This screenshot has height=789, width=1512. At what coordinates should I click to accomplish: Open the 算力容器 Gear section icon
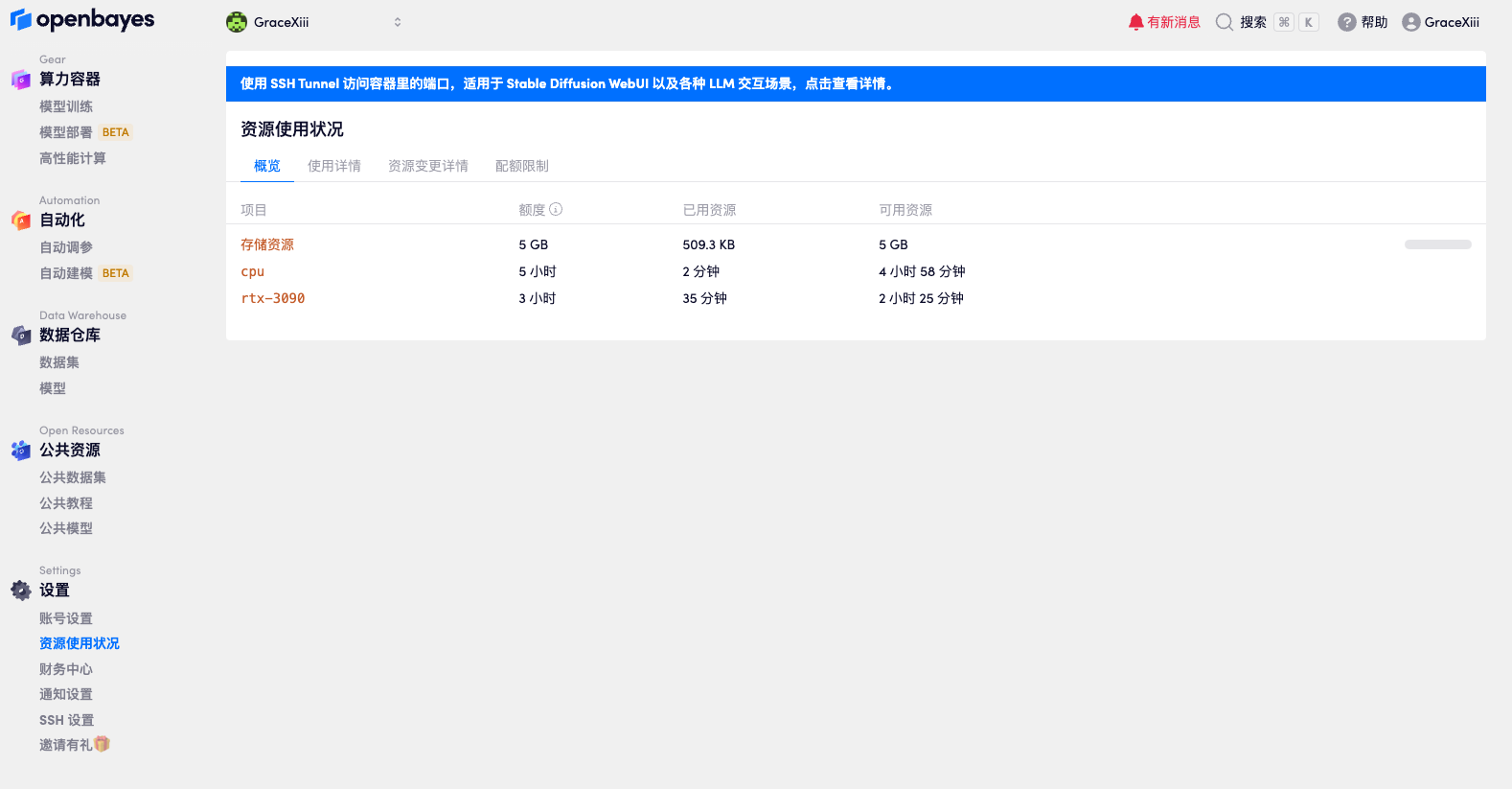21,80
